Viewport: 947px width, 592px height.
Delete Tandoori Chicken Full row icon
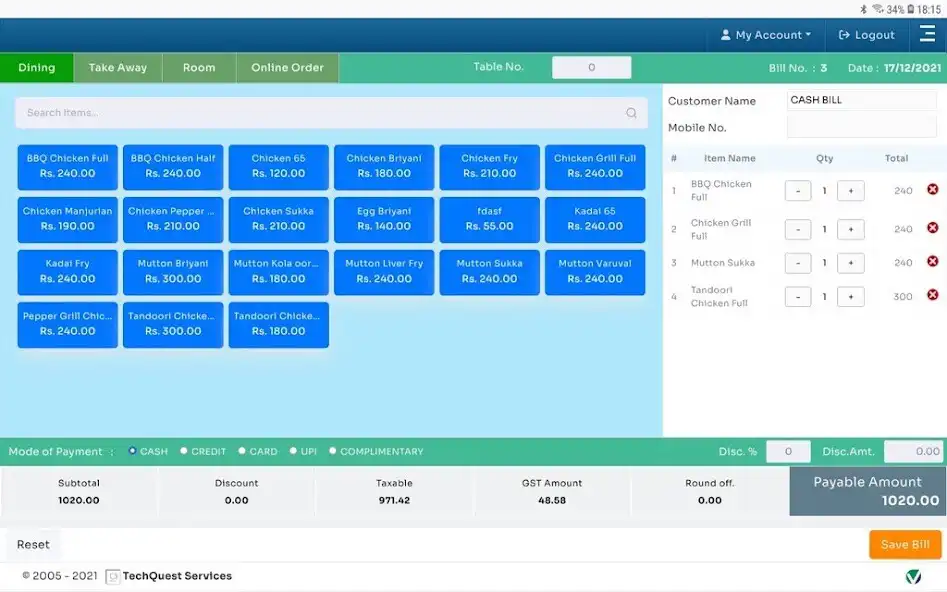tap(933, 295)
